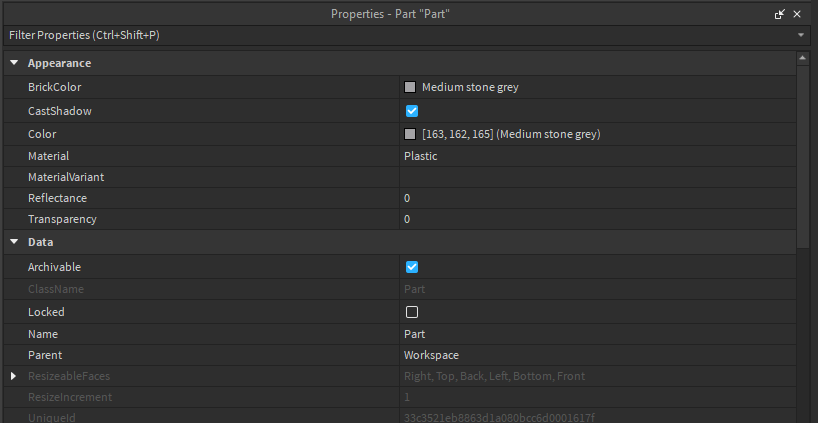Undock the Properties panel with the pop-out icon
818x423 pixels.
click(x=779, y=14)
